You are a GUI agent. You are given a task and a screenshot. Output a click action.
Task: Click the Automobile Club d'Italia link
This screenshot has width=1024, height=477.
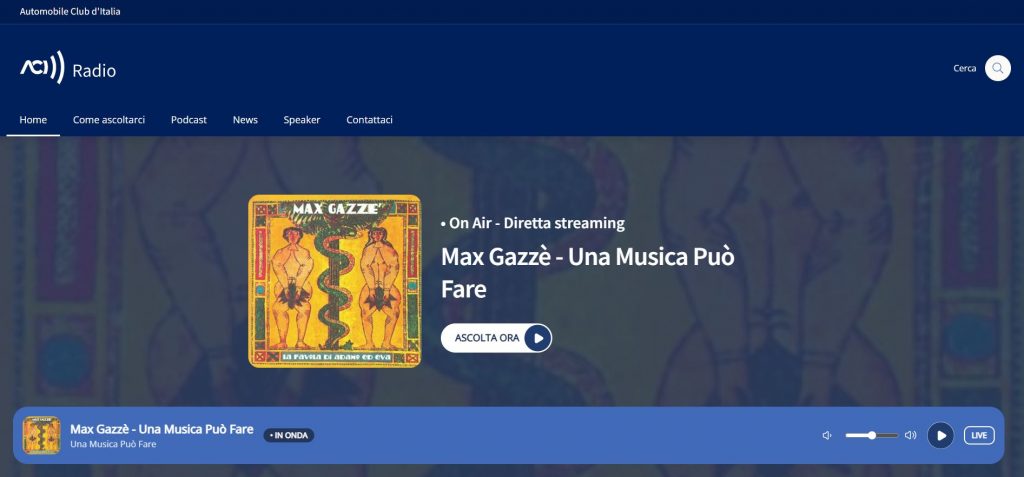pos(70,11)
